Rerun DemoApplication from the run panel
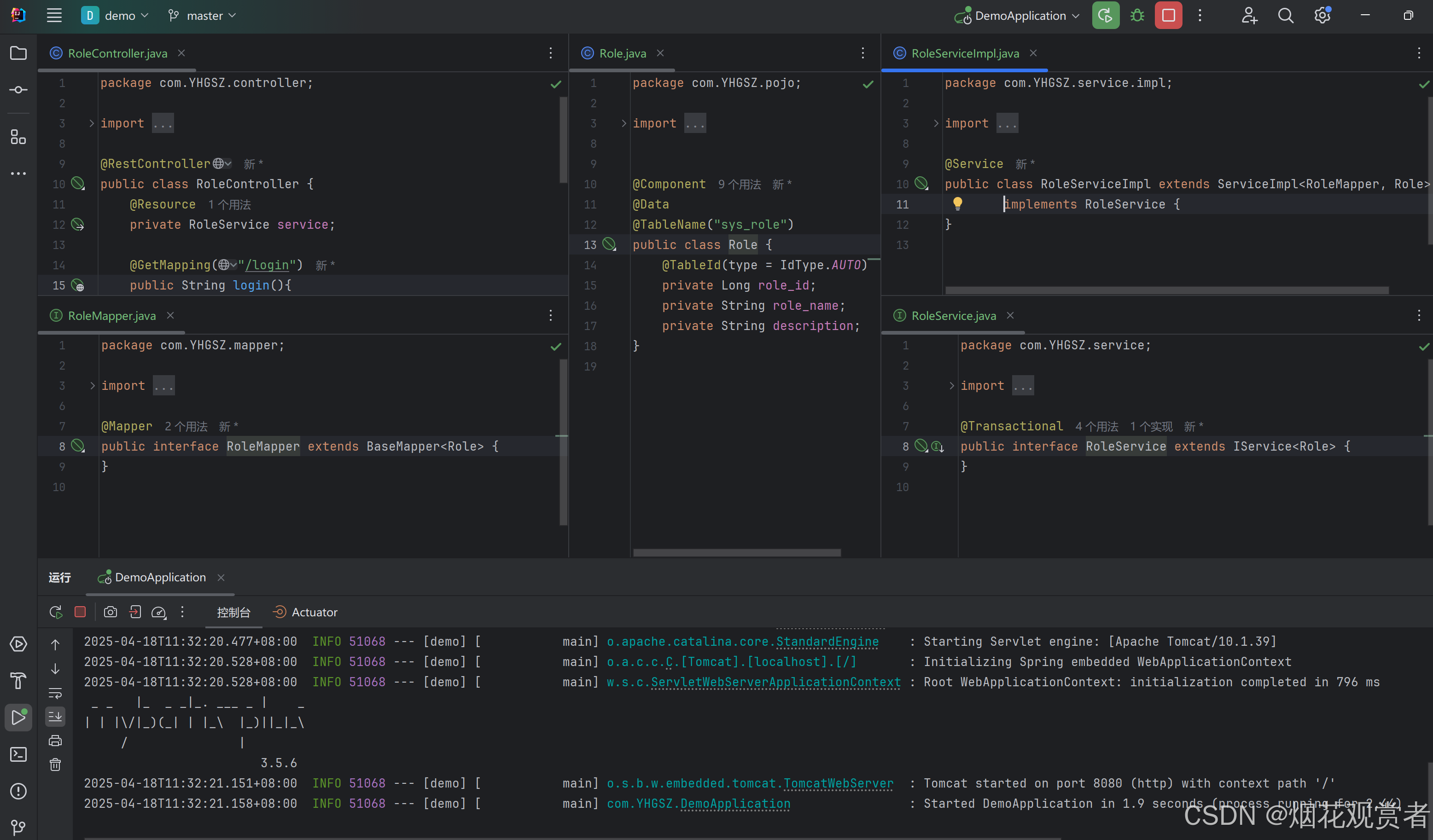The height and width of the screenshot is (840, 1433). (x=55, y=612)
